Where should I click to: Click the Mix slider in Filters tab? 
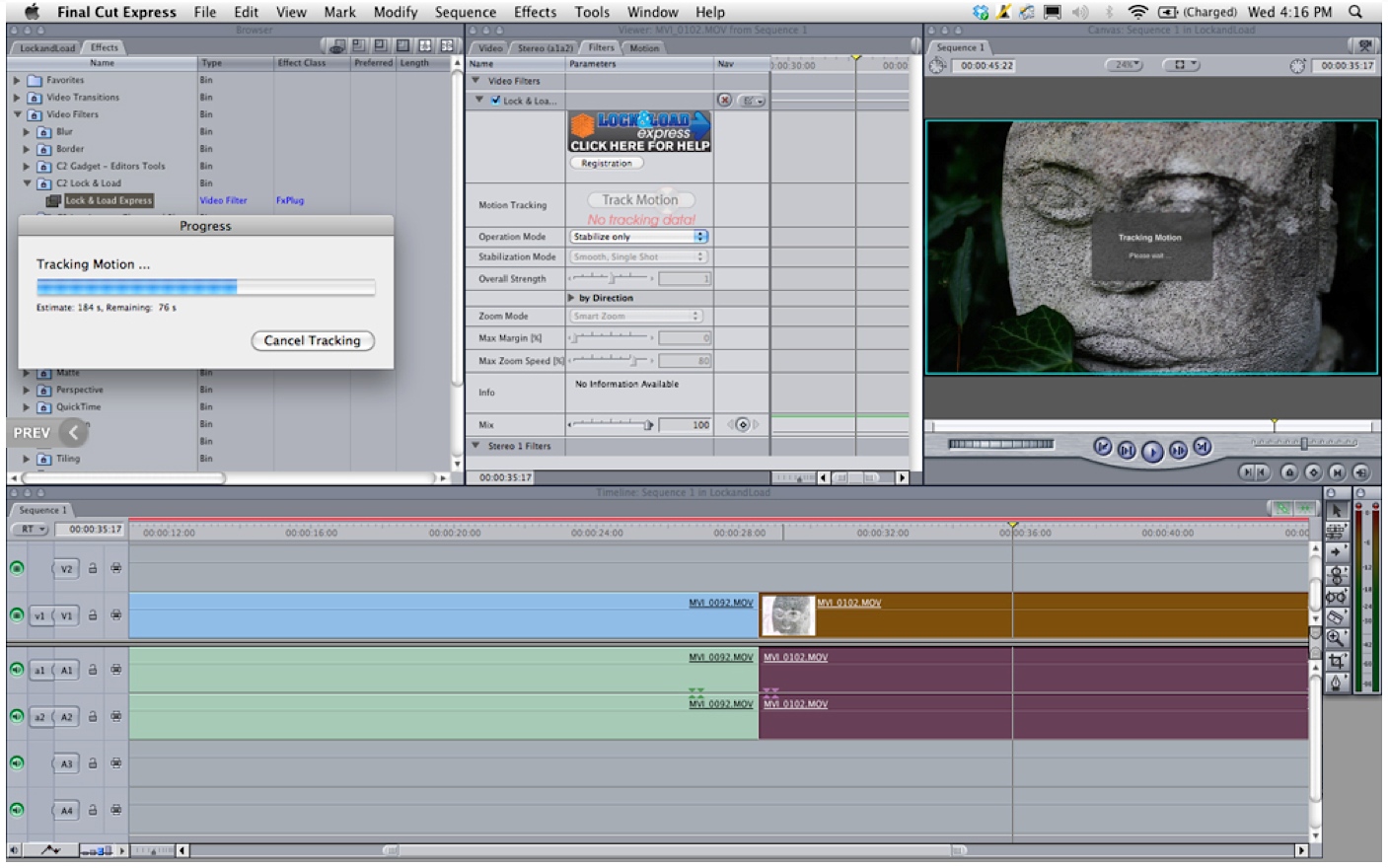click(612, 424)
